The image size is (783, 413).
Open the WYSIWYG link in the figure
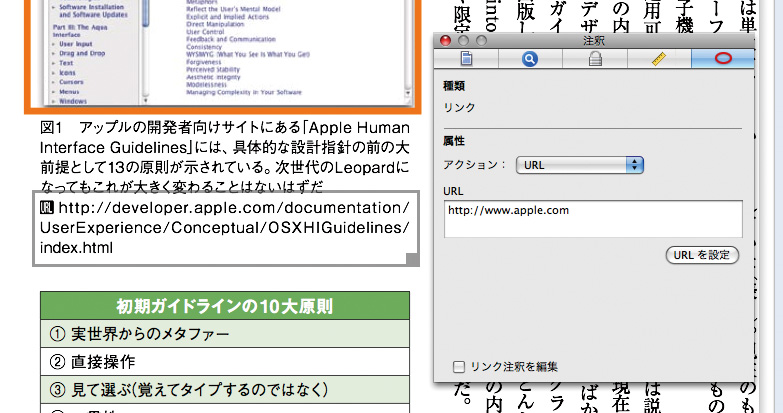click(x=248, y=54)
